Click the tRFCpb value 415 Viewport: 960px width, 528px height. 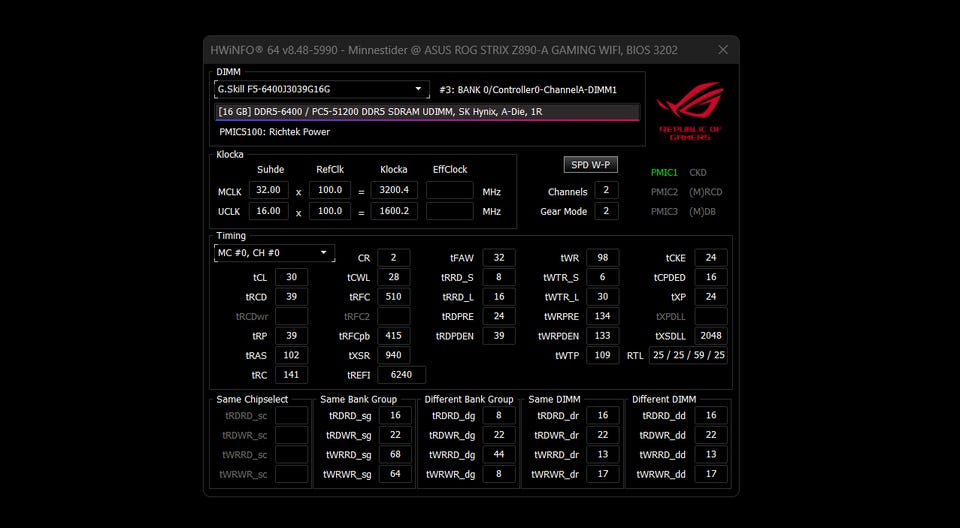click(x=394, y=336)
